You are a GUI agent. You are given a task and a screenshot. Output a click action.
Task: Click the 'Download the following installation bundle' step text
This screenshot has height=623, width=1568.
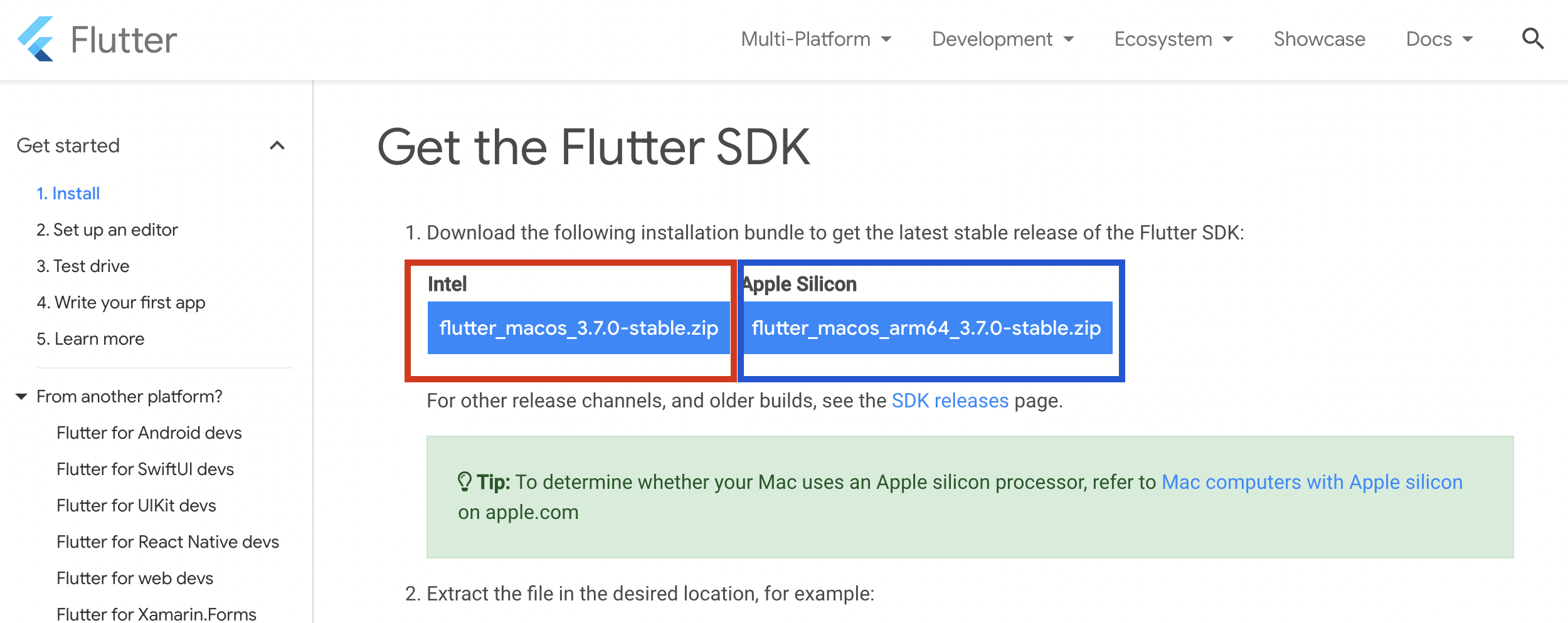(x=835, y=233)
